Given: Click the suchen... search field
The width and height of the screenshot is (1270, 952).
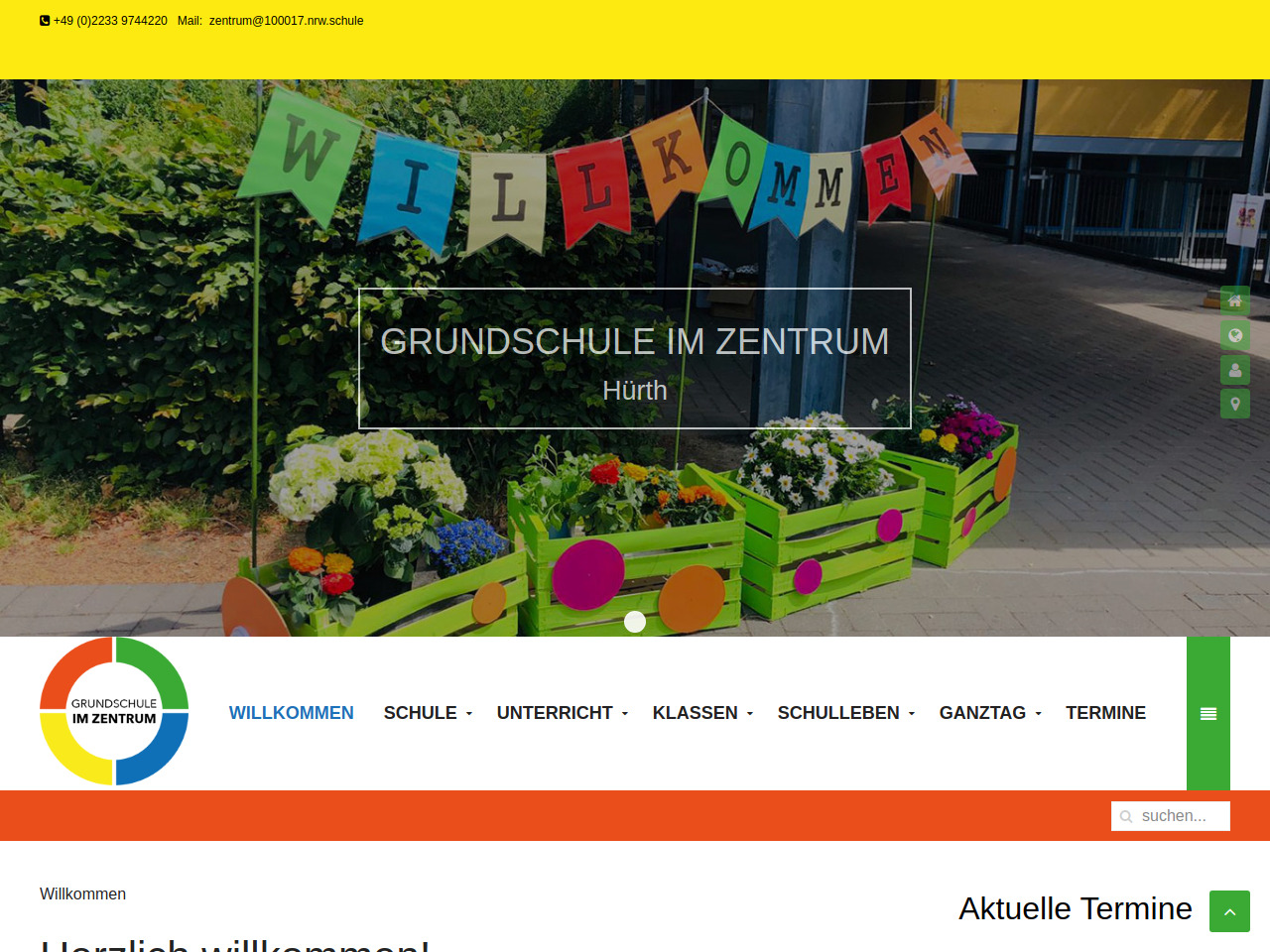Looking at the screenshot, I should pos(1171,816).
